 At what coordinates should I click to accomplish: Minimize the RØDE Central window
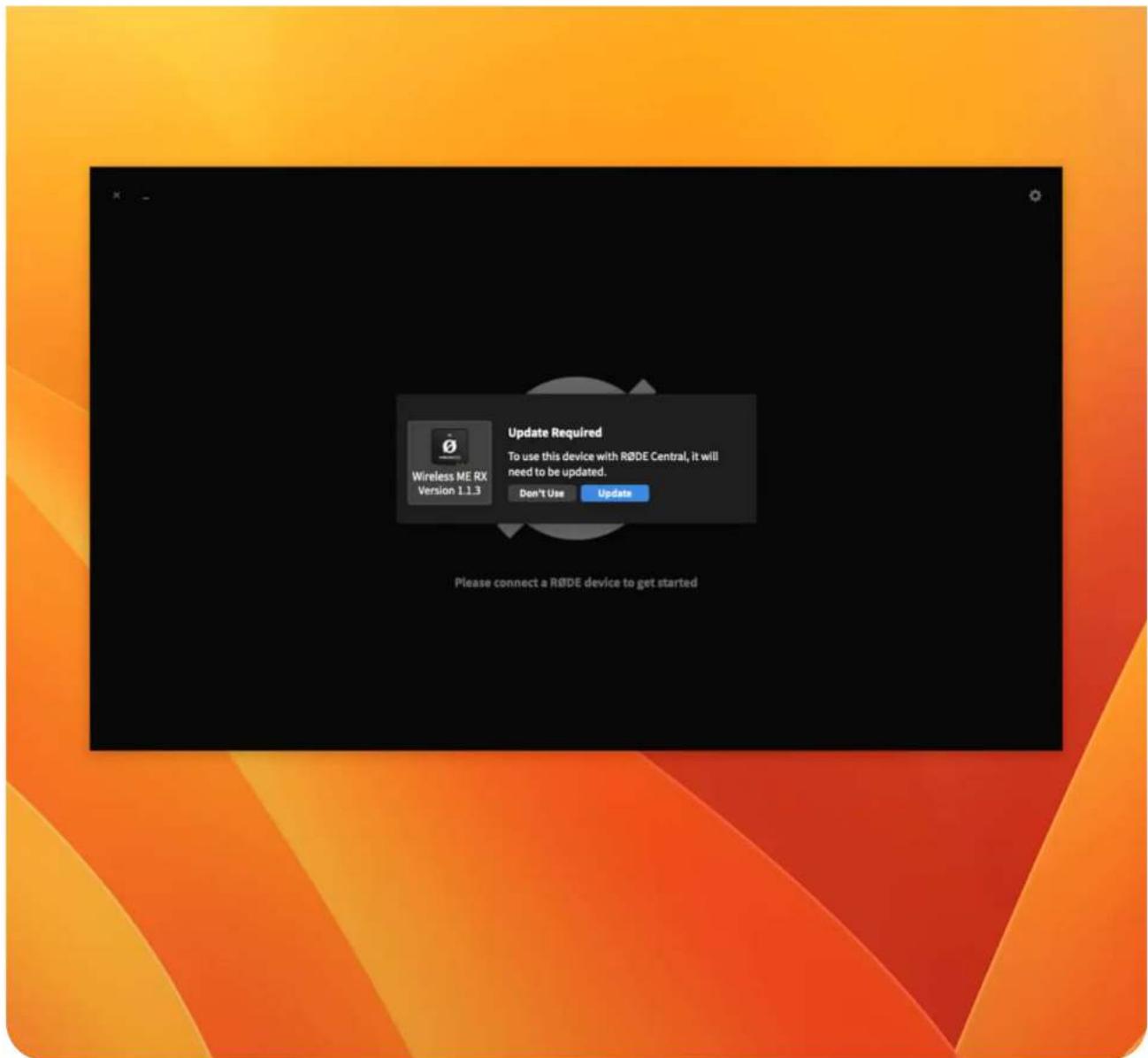click(146, 196)
